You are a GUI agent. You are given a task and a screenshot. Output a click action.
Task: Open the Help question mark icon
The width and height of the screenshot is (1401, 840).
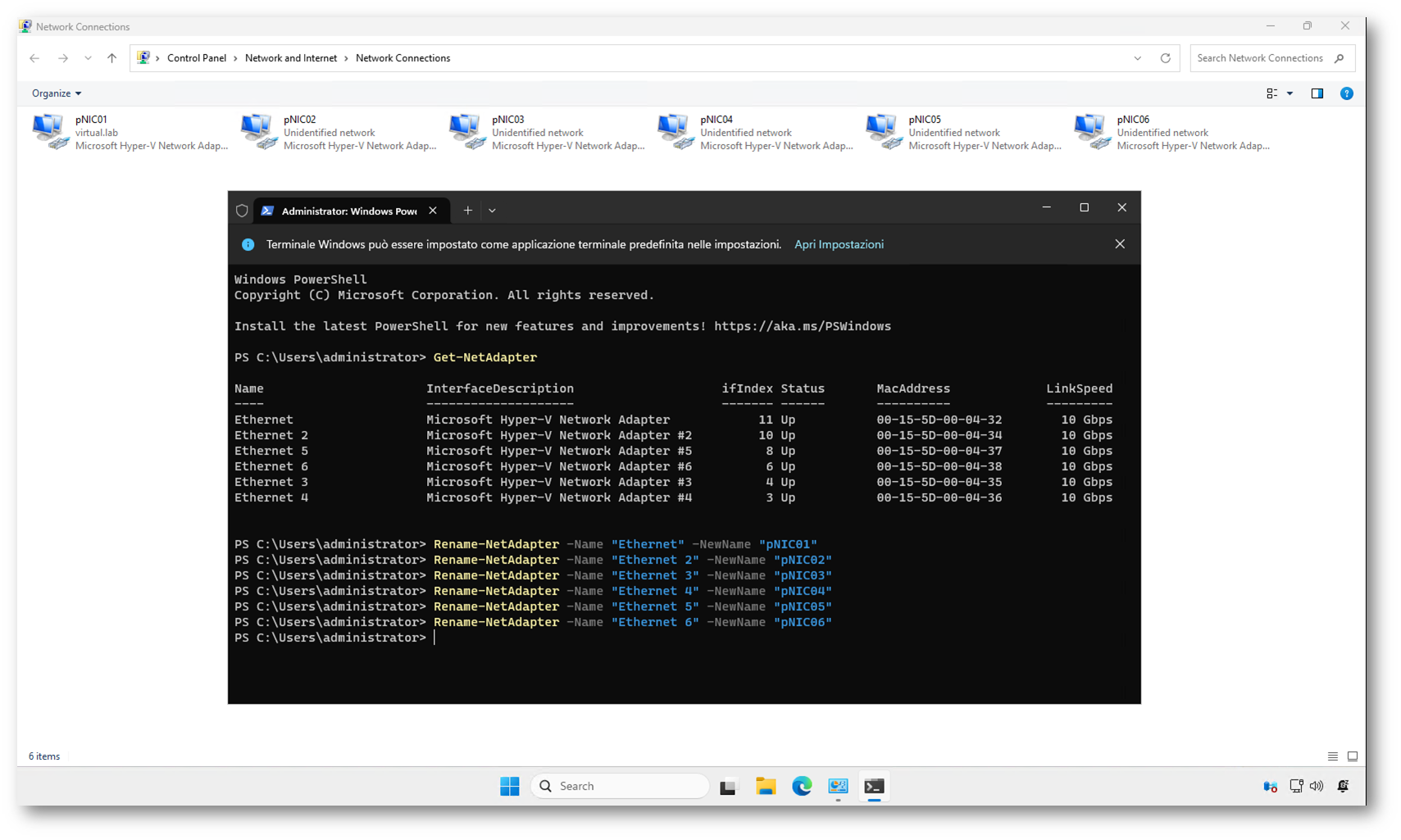point(1346,93)
